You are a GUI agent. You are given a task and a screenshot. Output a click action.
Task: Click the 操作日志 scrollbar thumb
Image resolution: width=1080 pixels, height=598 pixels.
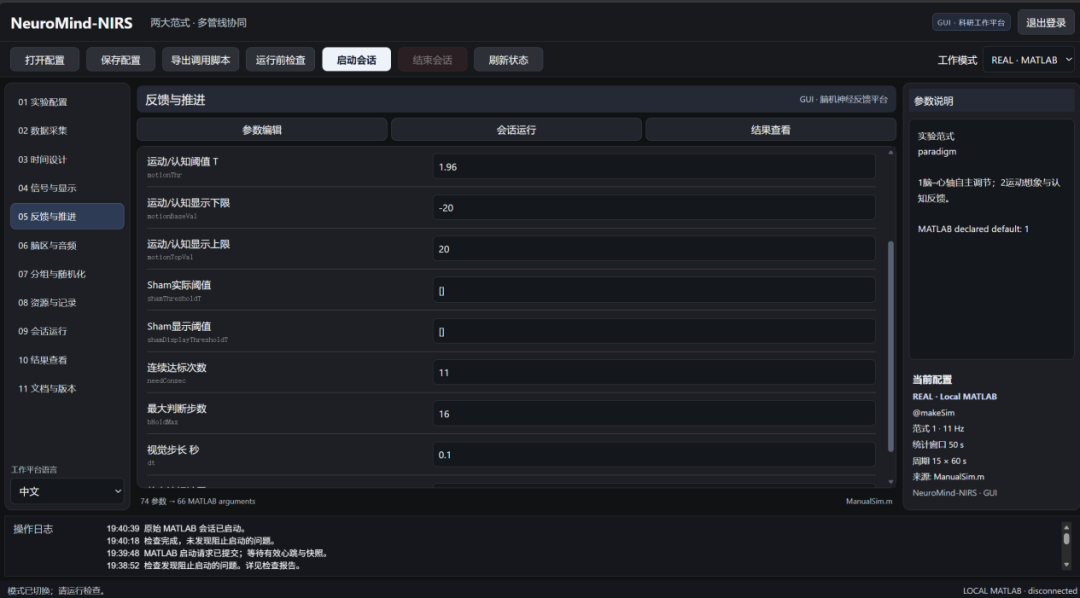click(1067, 539)
